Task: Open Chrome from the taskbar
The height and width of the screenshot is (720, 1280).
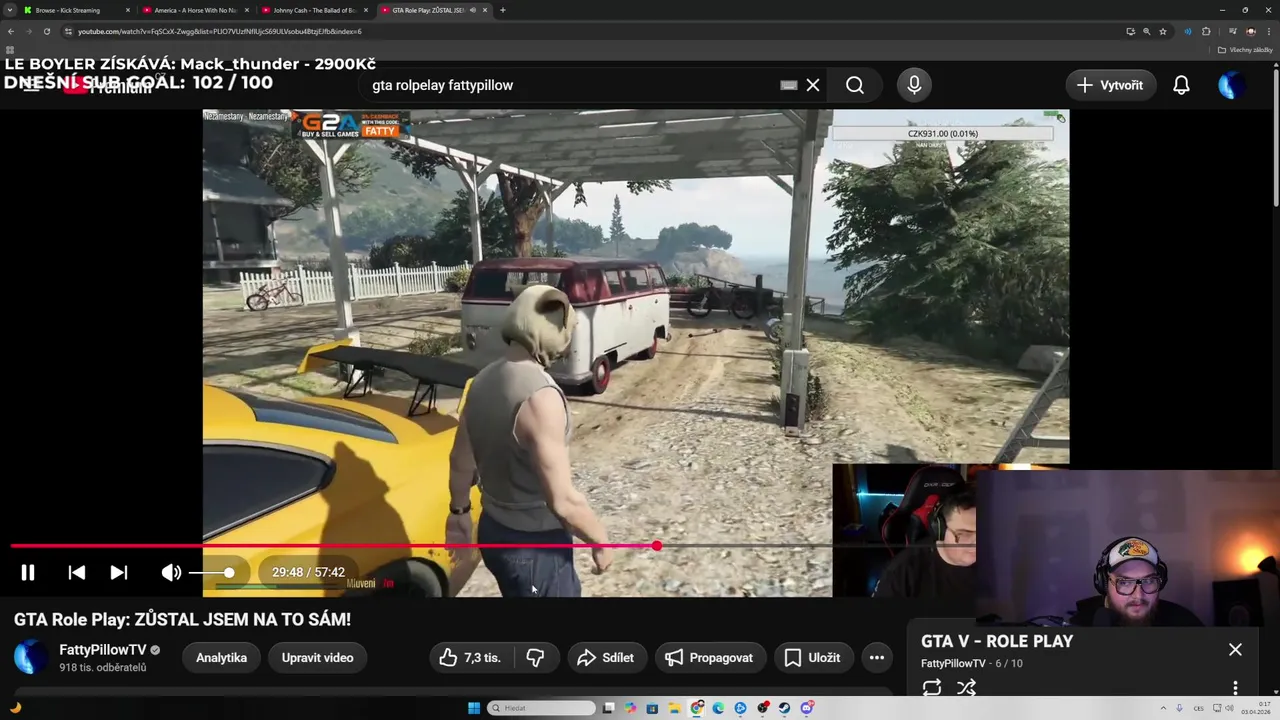Action: [697, 708]
